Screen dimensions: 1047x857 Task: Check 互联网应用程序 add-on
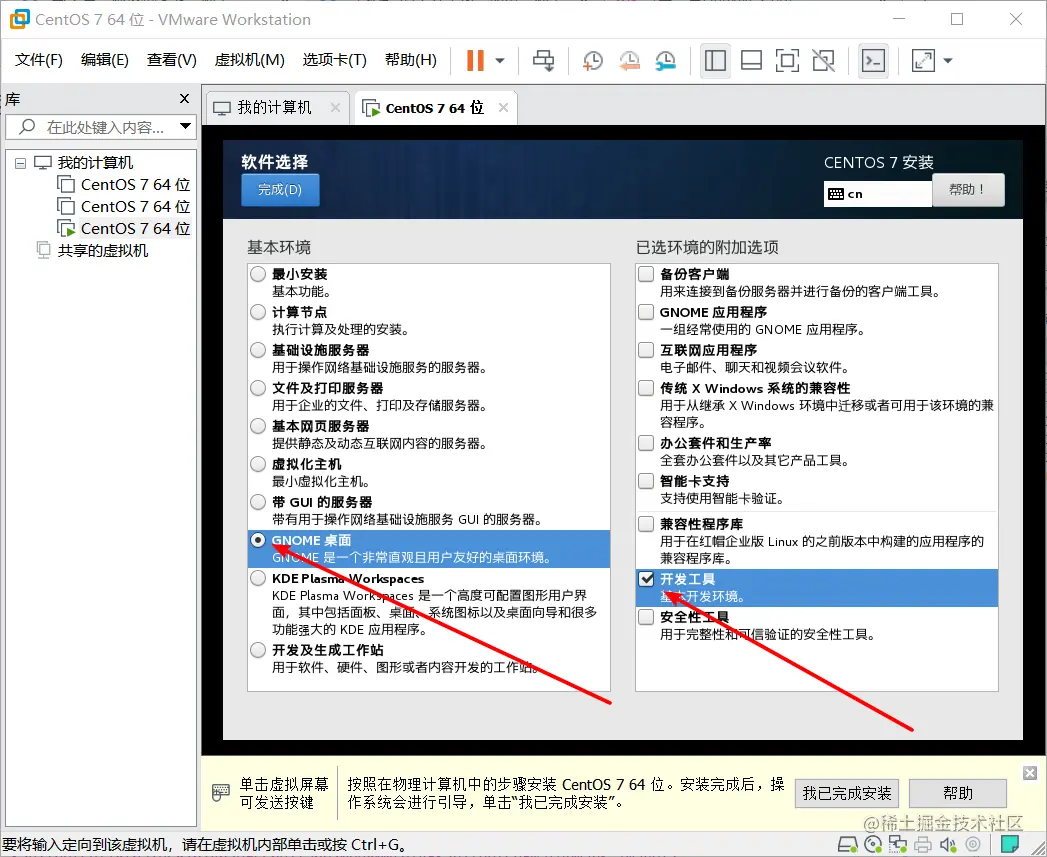(646, 350)
